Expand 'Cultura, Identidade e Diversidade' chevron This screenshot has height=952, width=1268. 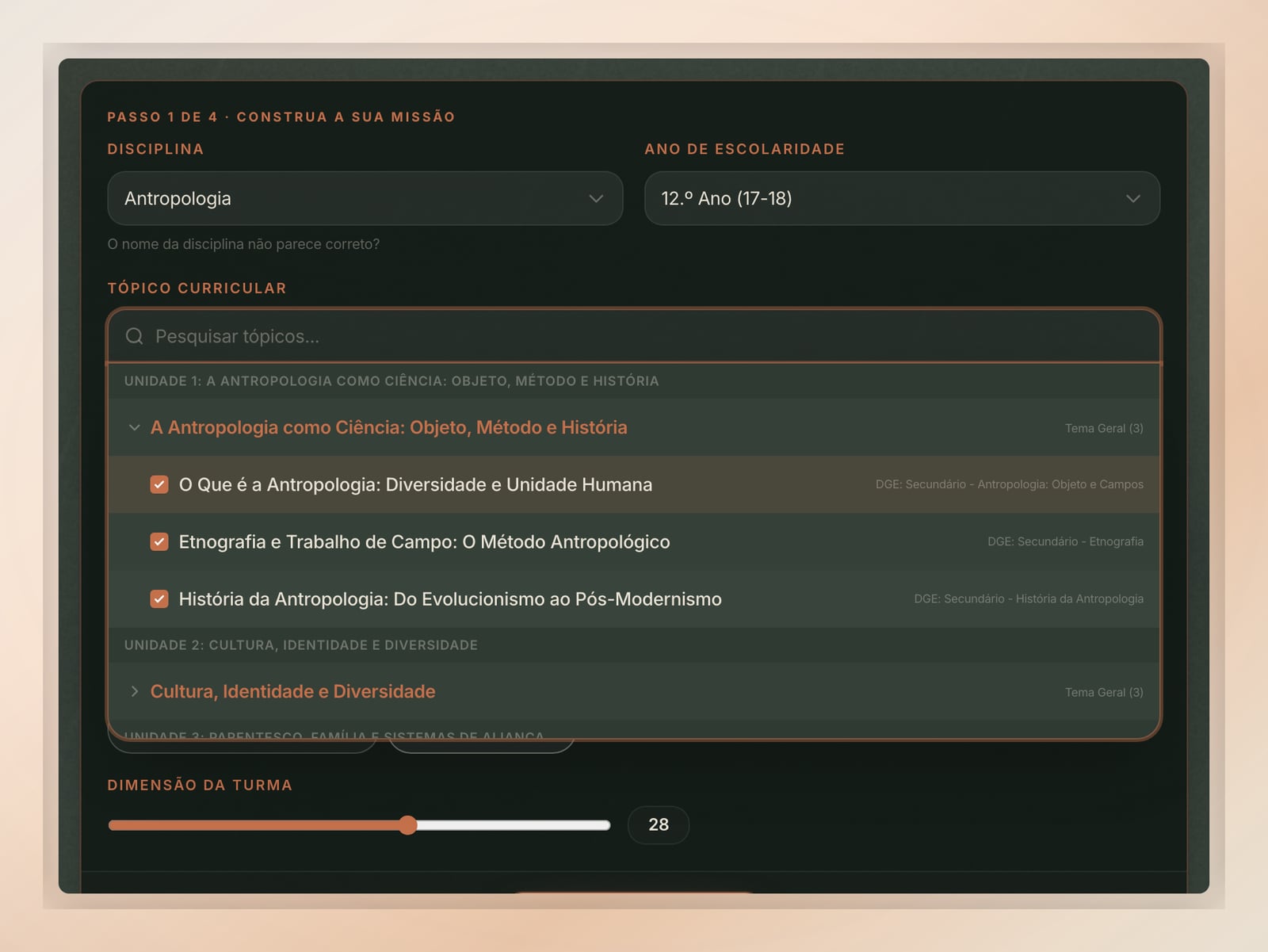pos(134,691)
